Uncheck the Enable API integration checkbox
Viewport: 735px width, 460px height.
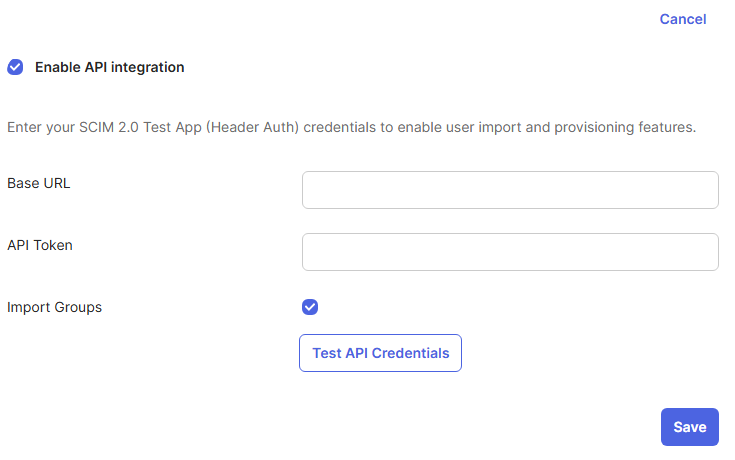[15, 67]
